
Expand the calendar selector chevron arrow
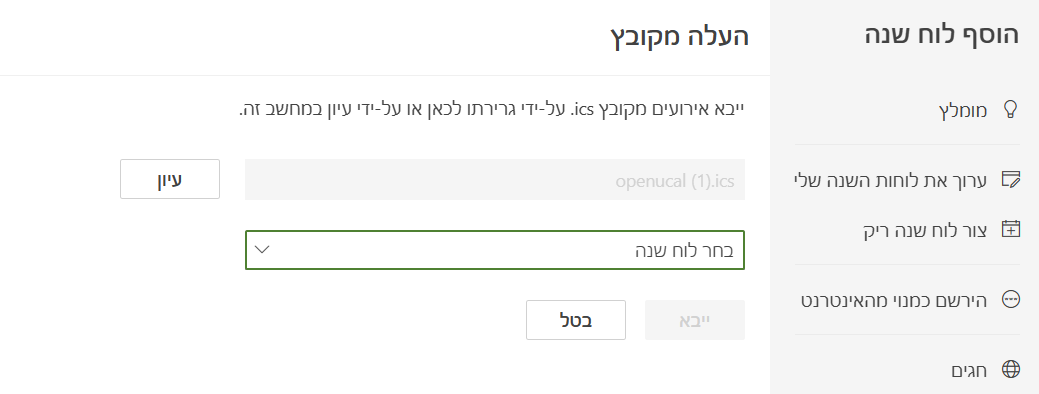pos(262,250)
